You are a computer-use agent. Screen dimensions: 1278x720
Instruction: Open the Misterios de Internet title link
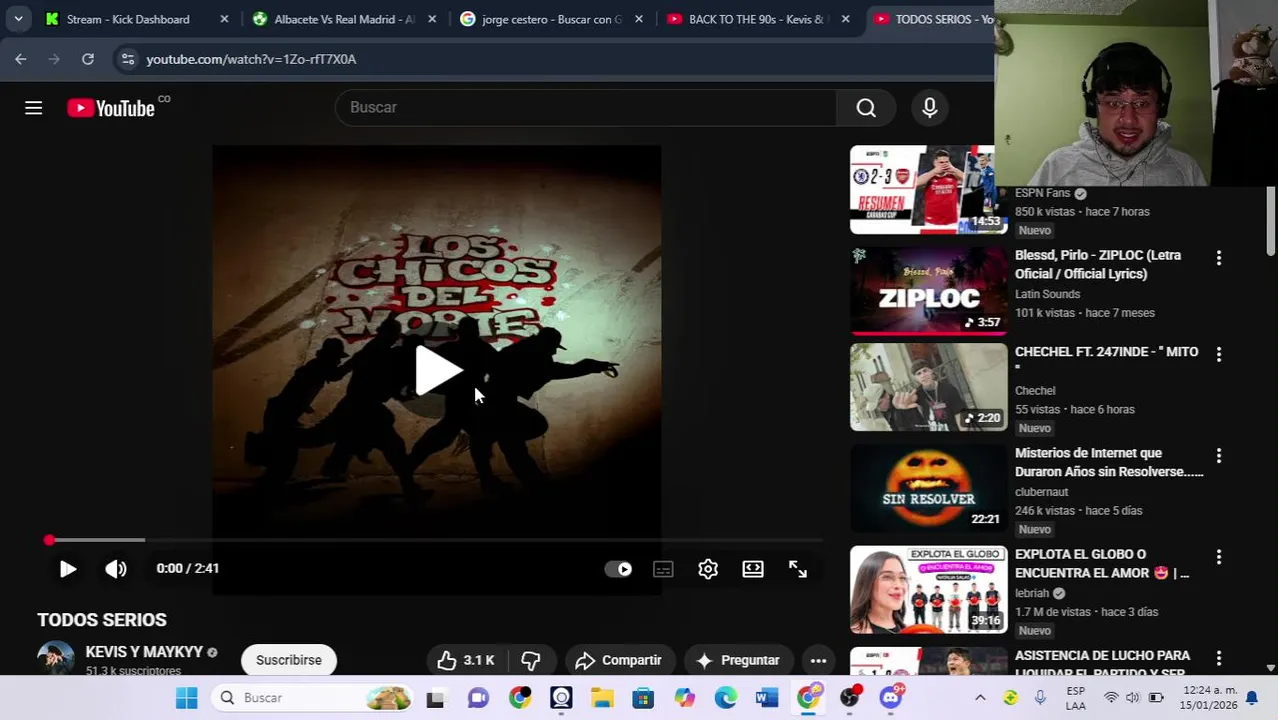[x=1109, y=463]
